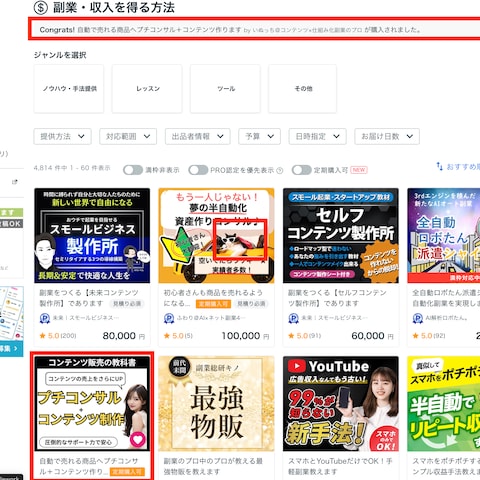Click 定期購入可 badge on 初心者さんも商品 card
Image resolution: width=480 pixels, height=480 pixels.
[213, 304]
